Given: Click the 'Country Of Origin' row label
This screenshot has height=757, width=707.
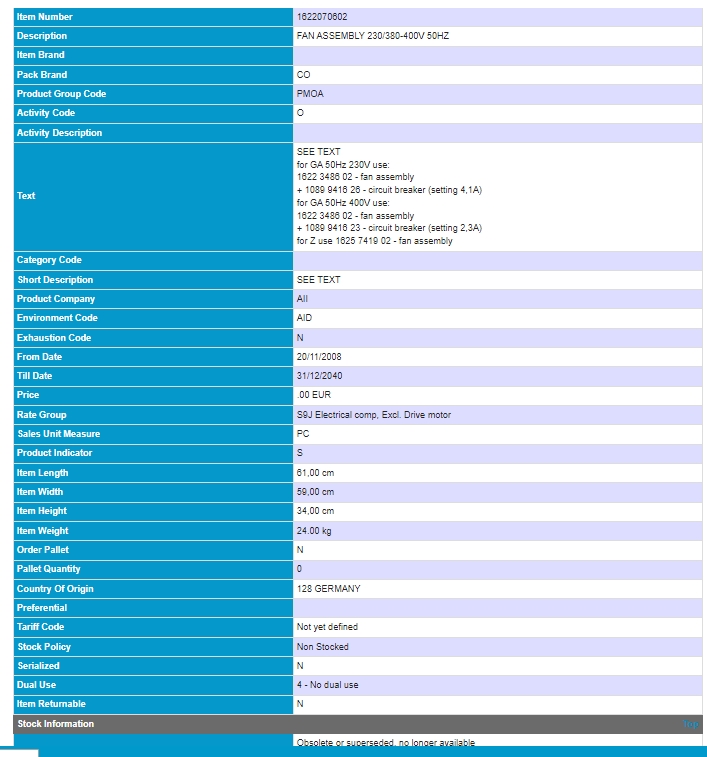Looking at the screenshot, I should (55, 589).
